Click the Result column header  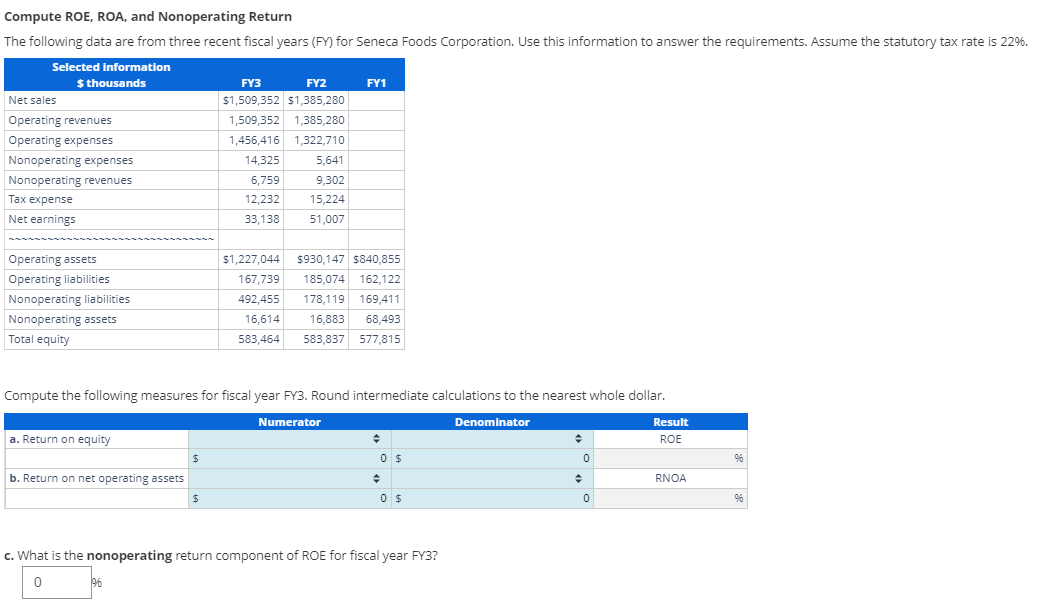[671, 422]
